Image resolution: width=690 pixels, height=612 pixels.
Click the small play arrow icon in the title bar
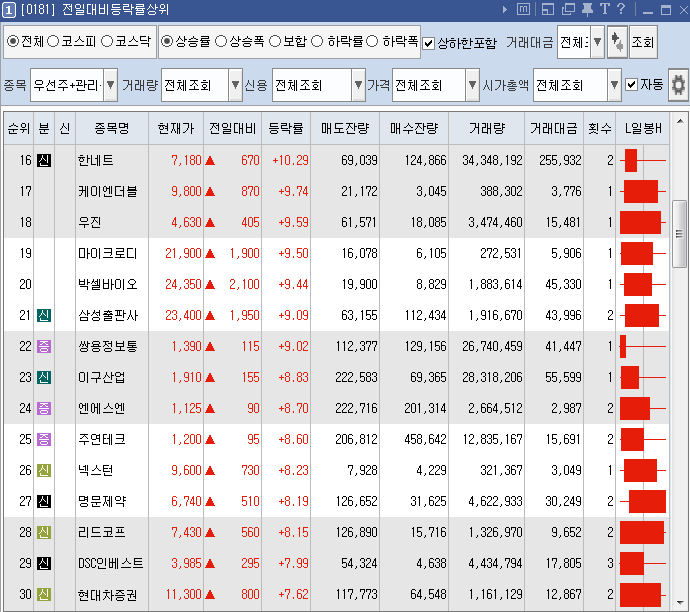pyautogui.click(x=505, y=9)
